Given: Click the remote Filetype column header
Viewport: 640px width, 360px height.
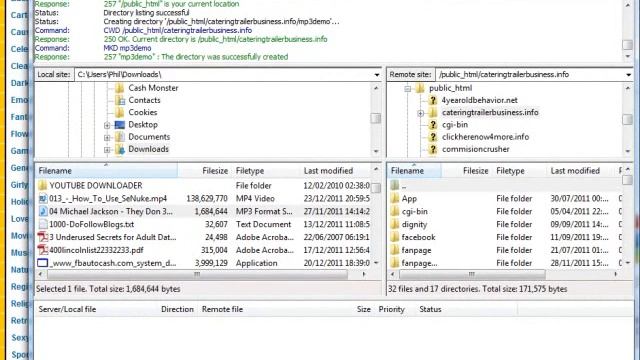Looking at the screenshot, I should point(510,171).
